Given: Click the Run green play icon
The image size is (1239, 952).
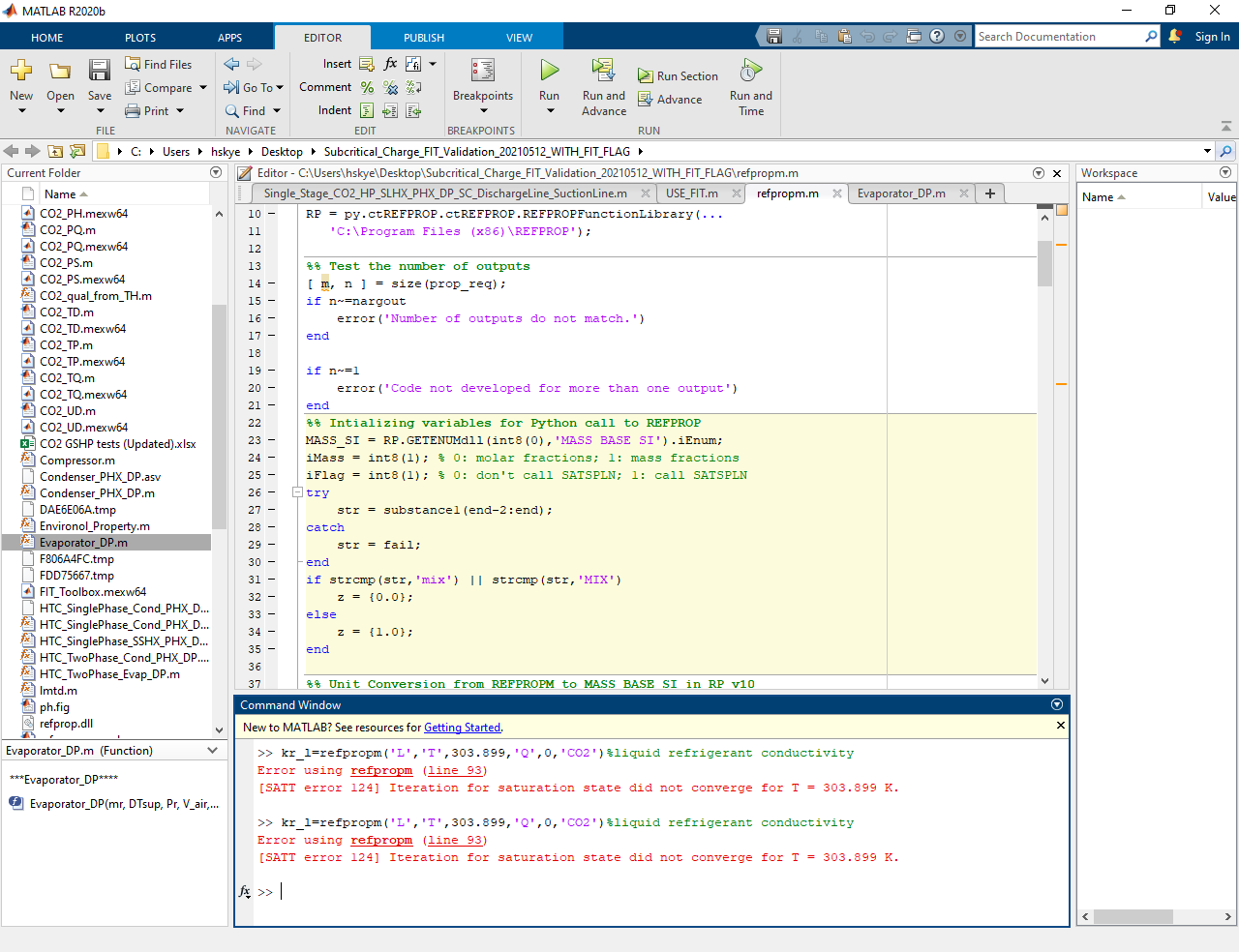Looking at the screenshot, I should click(x=549, y=70).
